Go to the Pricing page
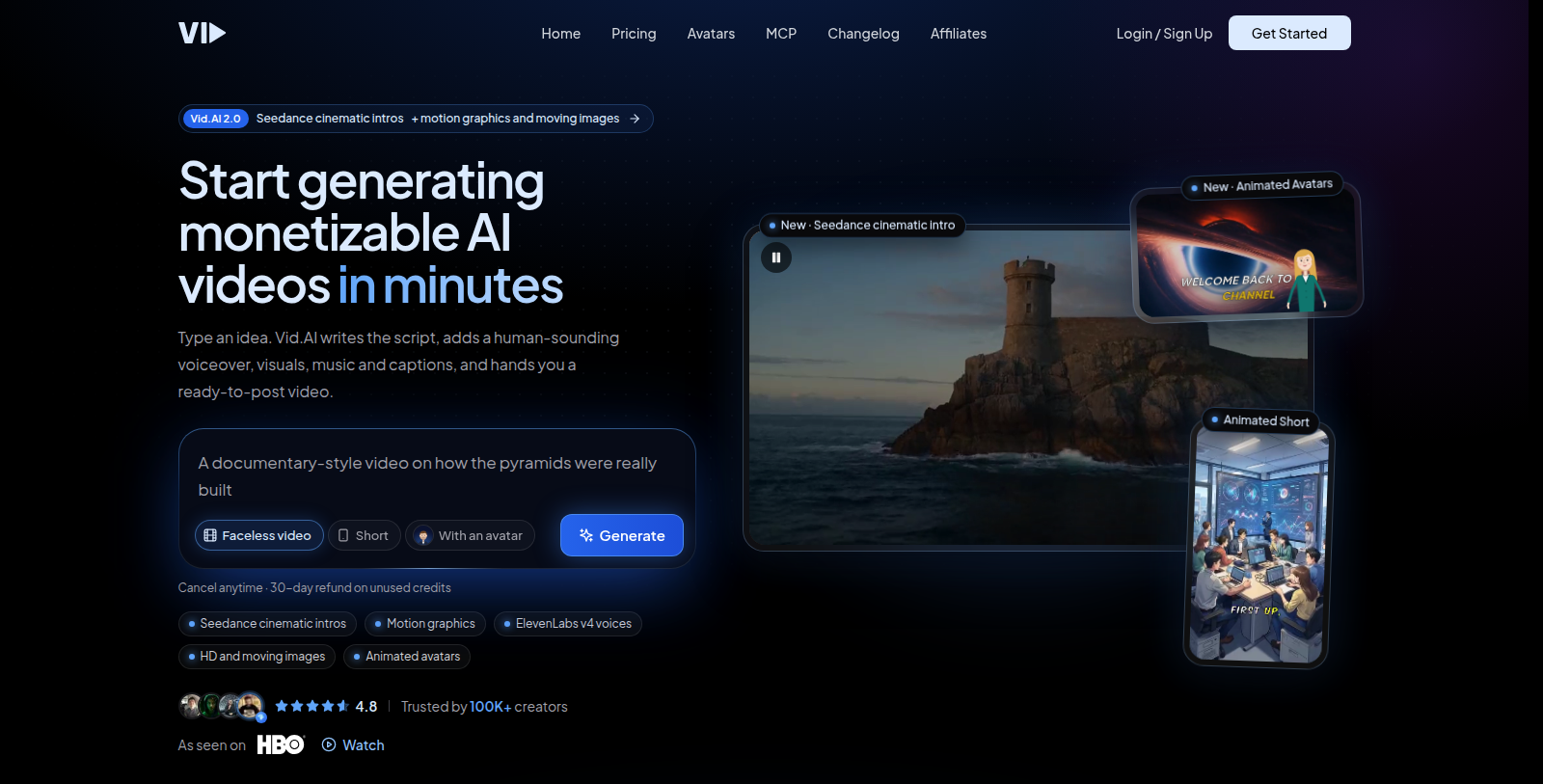This screenshot has width=1543, height=784. pos(634,34)
